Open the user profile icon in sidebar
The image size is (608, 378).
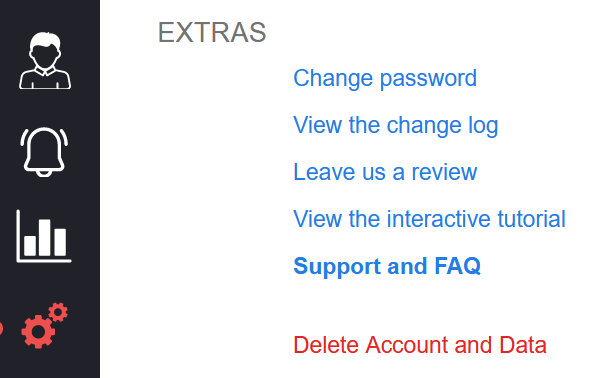point(45,61)
